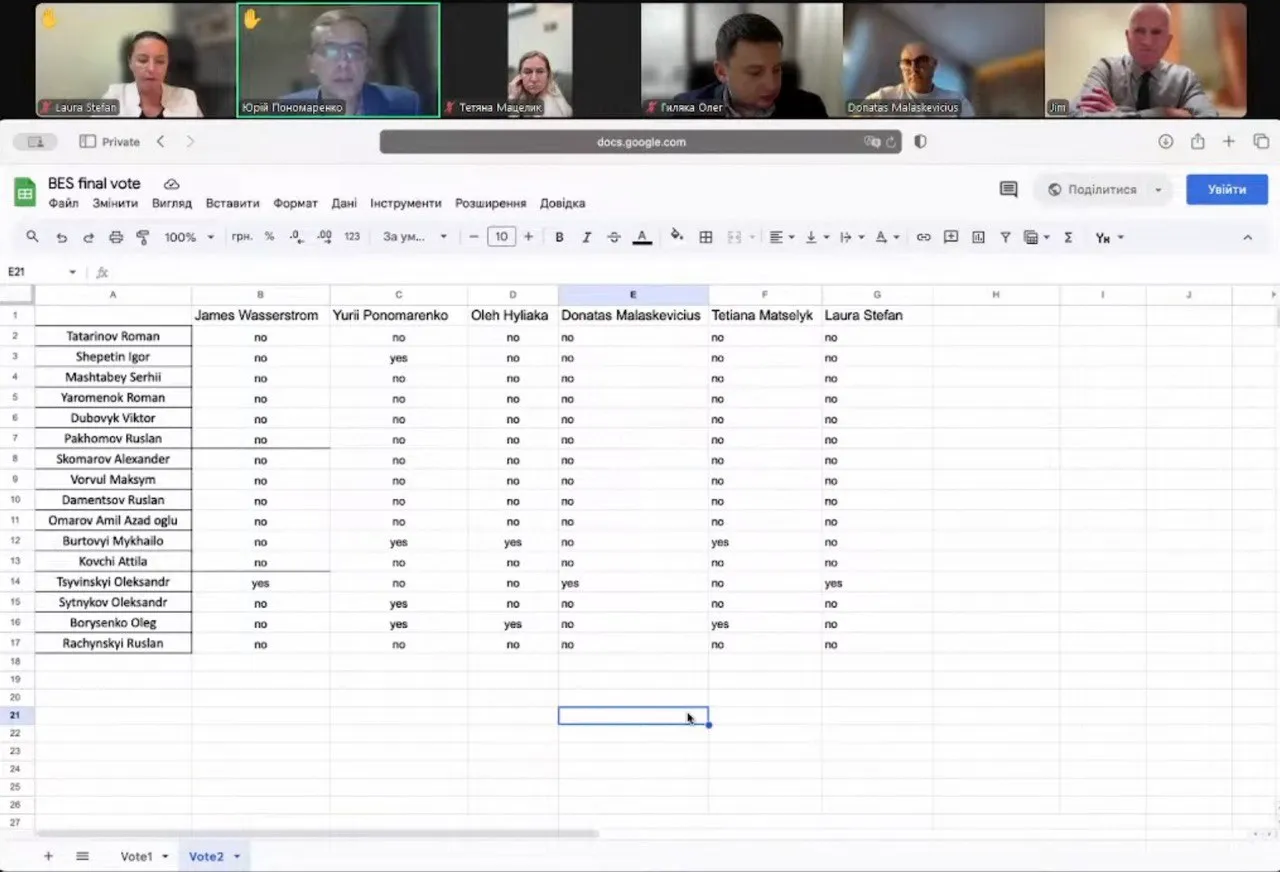Toggle bold formatting

coord(559,237)
